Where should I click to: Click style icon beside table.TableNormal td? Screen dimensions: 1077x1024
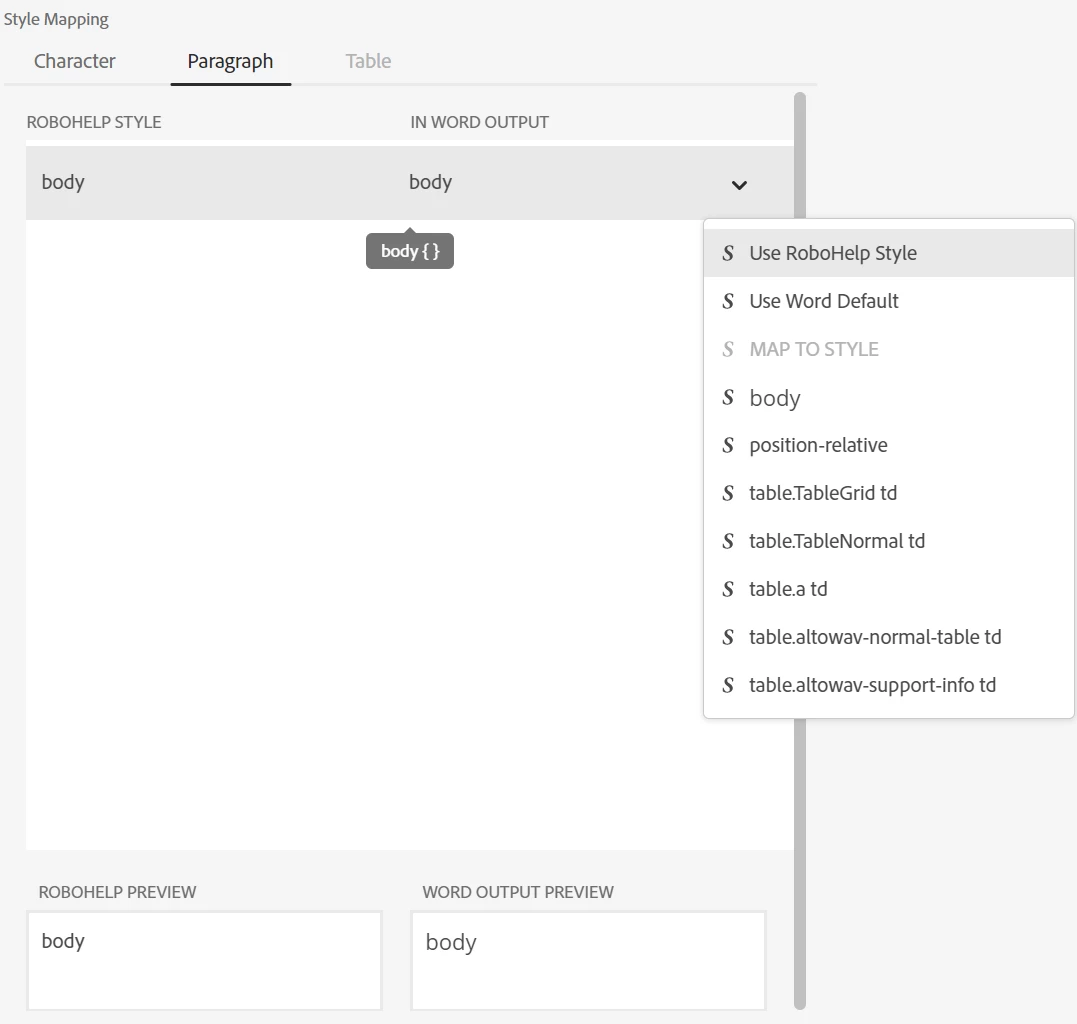coord(728,541)
